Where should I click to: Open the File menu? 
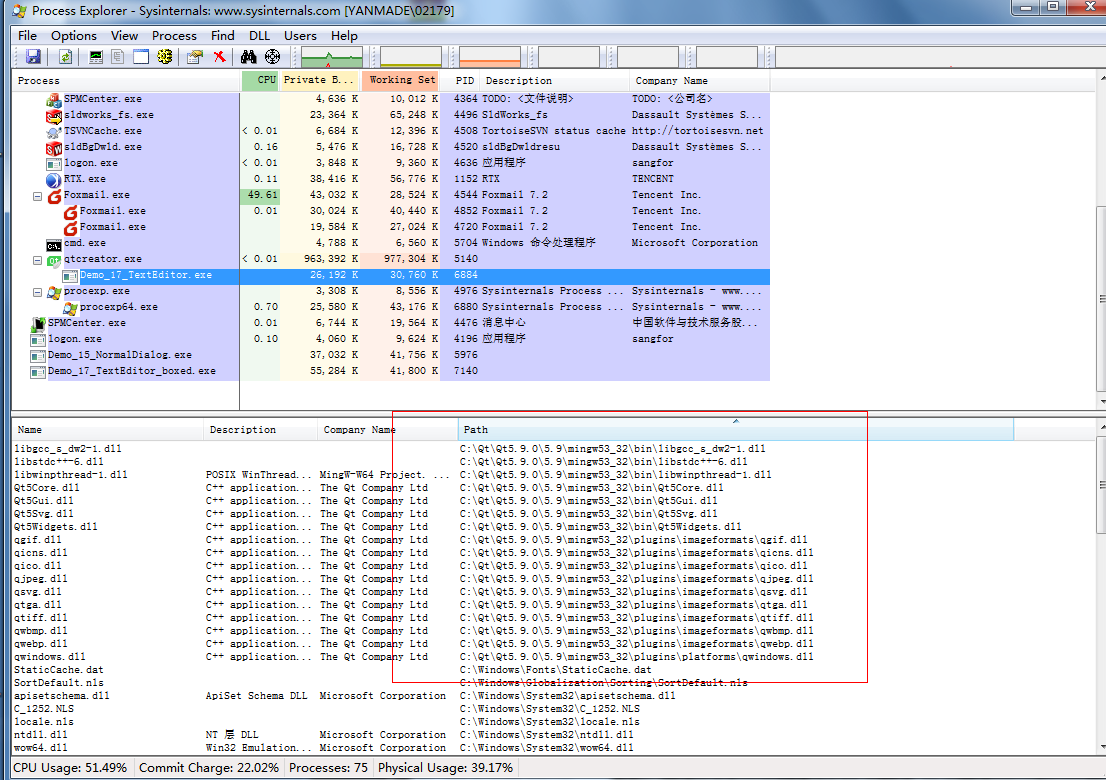coord(28,35)
